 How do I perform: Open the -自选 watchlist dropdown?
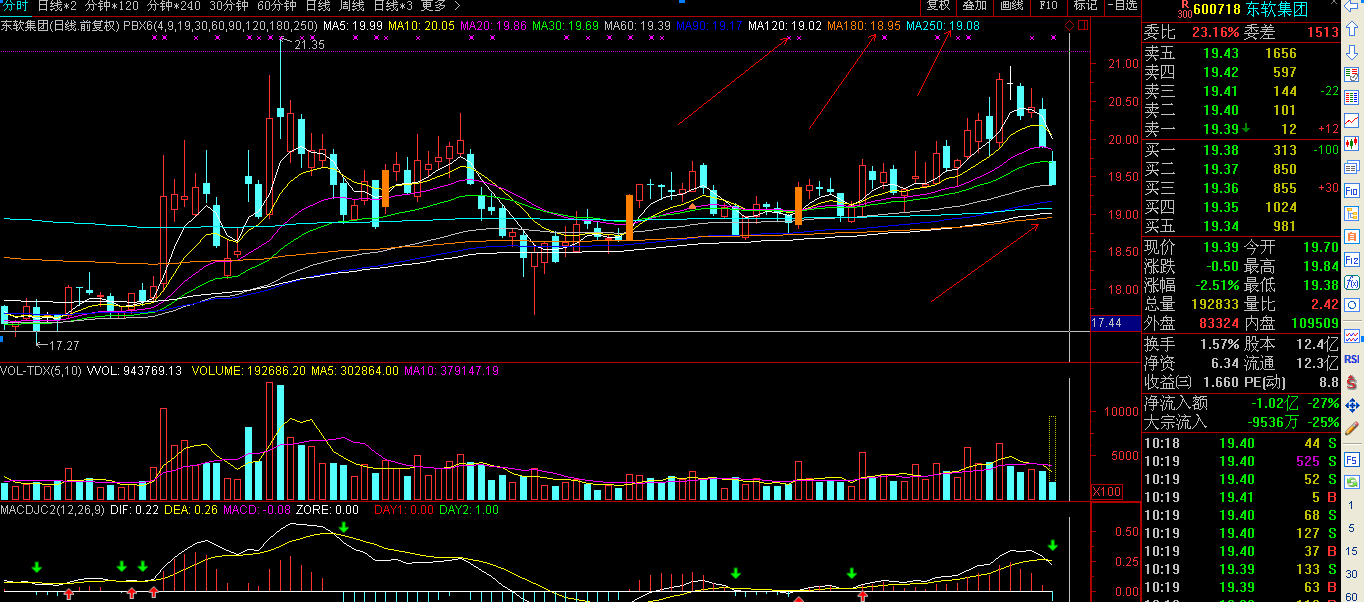pos(1125,6)
